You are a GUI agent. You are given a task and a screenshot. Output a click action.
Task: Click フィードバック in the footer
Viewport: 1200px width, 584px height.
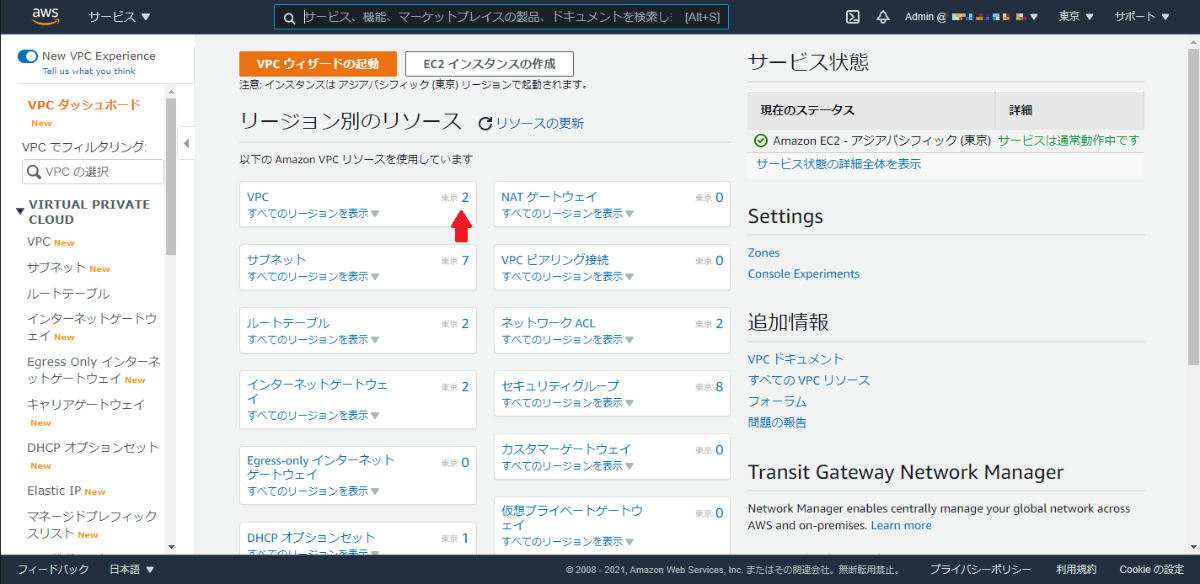[x=53, y=569]
